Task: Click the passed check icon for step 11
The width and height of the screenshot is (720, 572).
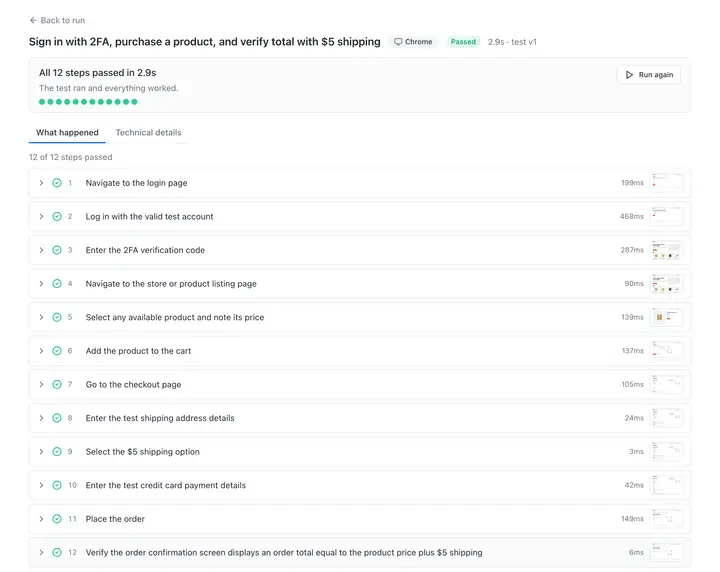Action: (x=57, y=519)
